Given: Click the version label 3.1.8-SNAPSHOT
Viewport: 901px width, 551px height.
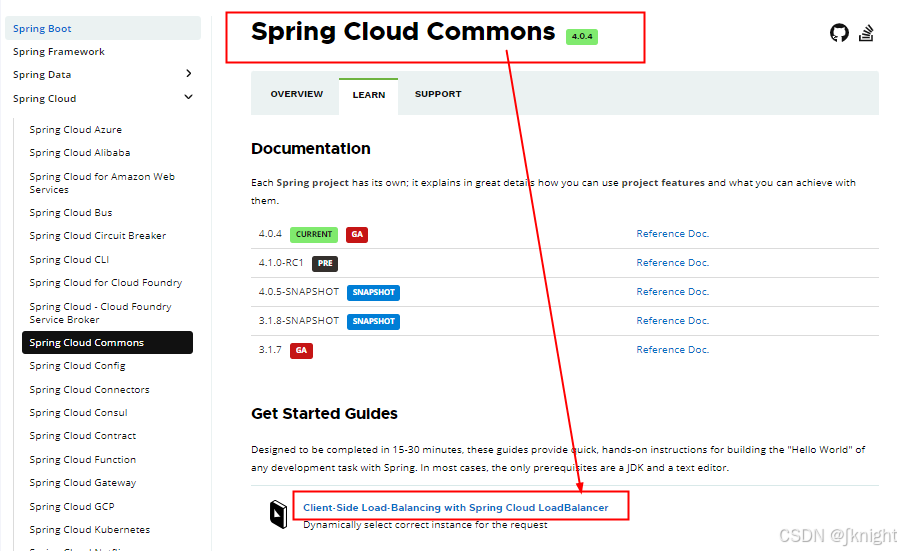Looking at the screenshot, I should tap(298, 321).
